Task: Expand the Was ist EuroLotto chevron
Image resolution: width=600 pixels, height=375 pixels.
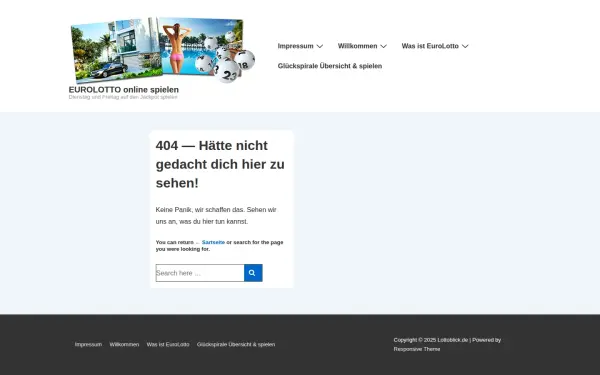Action: 465,46
